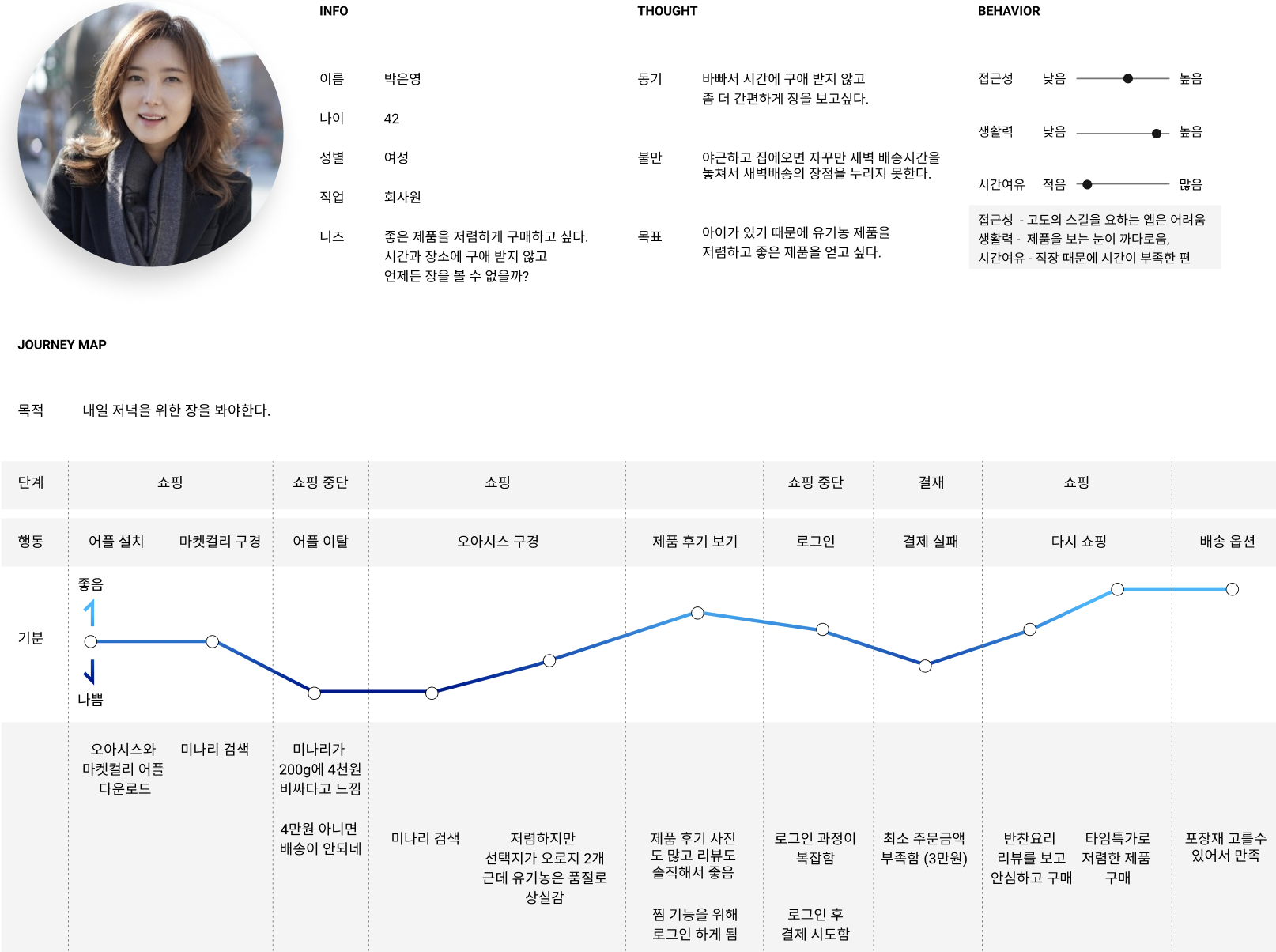Click the 마켓컬리 구경 action cell
The image size is (1276, 952).
pyautogui.click(x=220, y=542)
